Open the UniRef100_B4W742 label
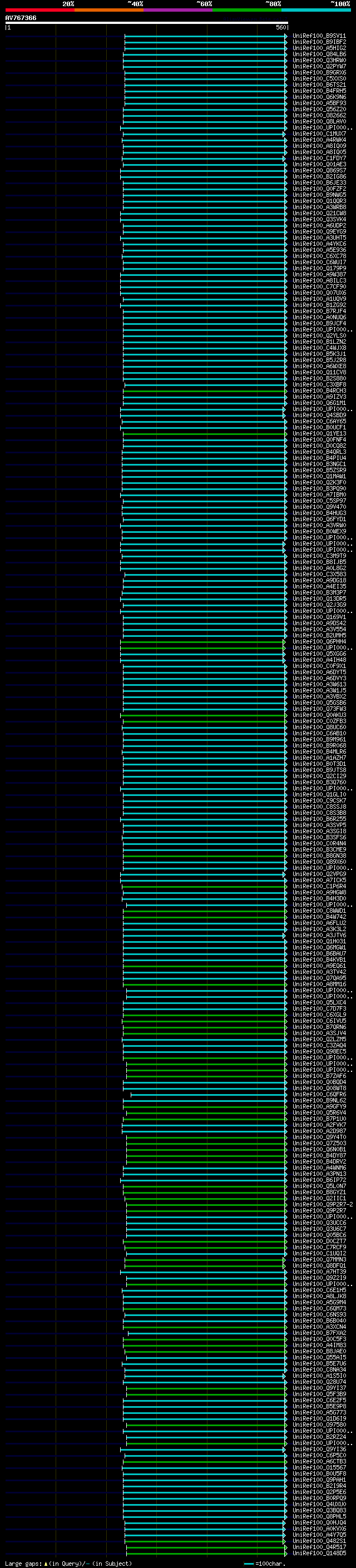The height and width of the screenshot is (1568, 356). pos(319,917)
